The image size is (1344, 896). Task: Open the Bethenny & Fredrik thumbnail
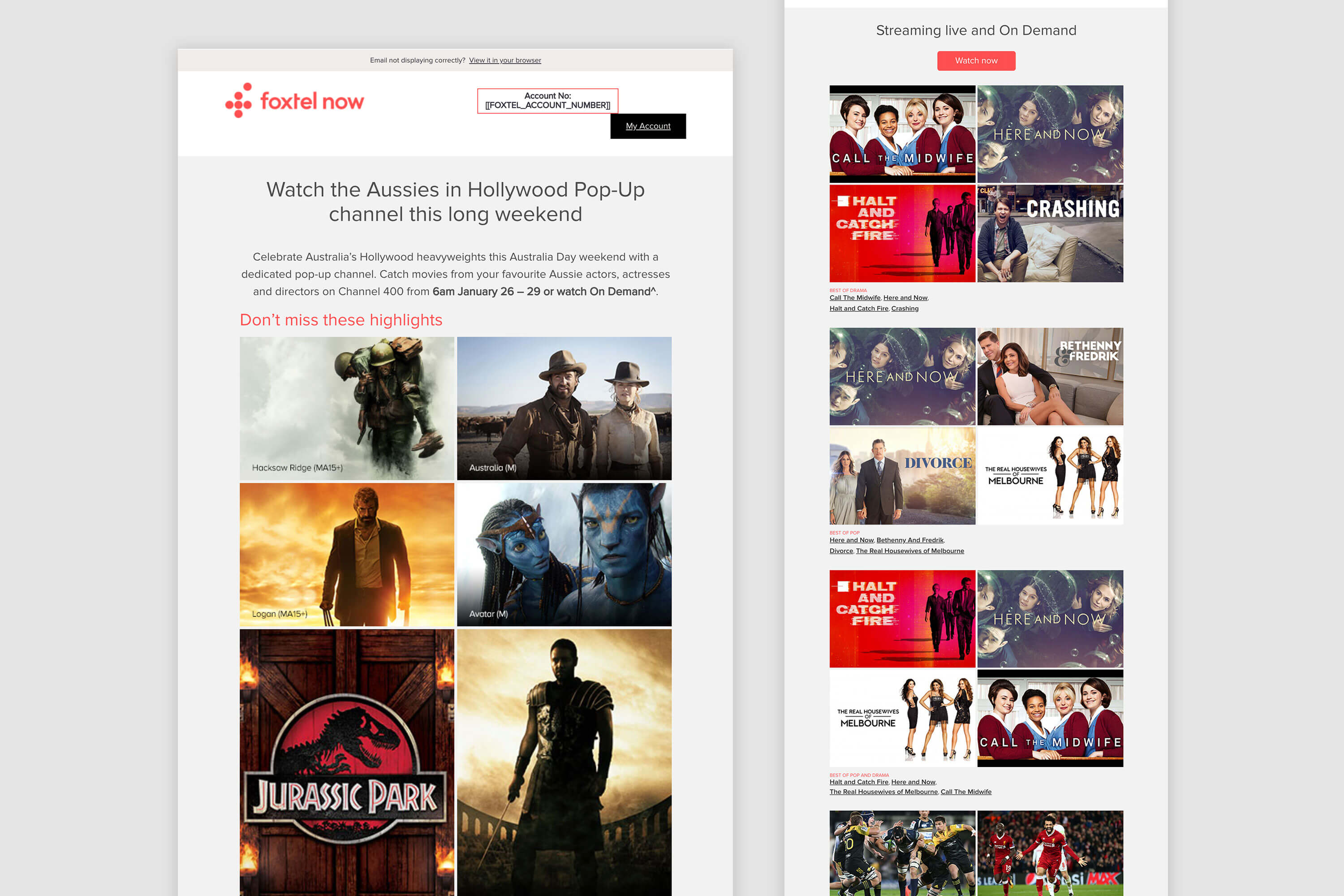click(1050, 376)
